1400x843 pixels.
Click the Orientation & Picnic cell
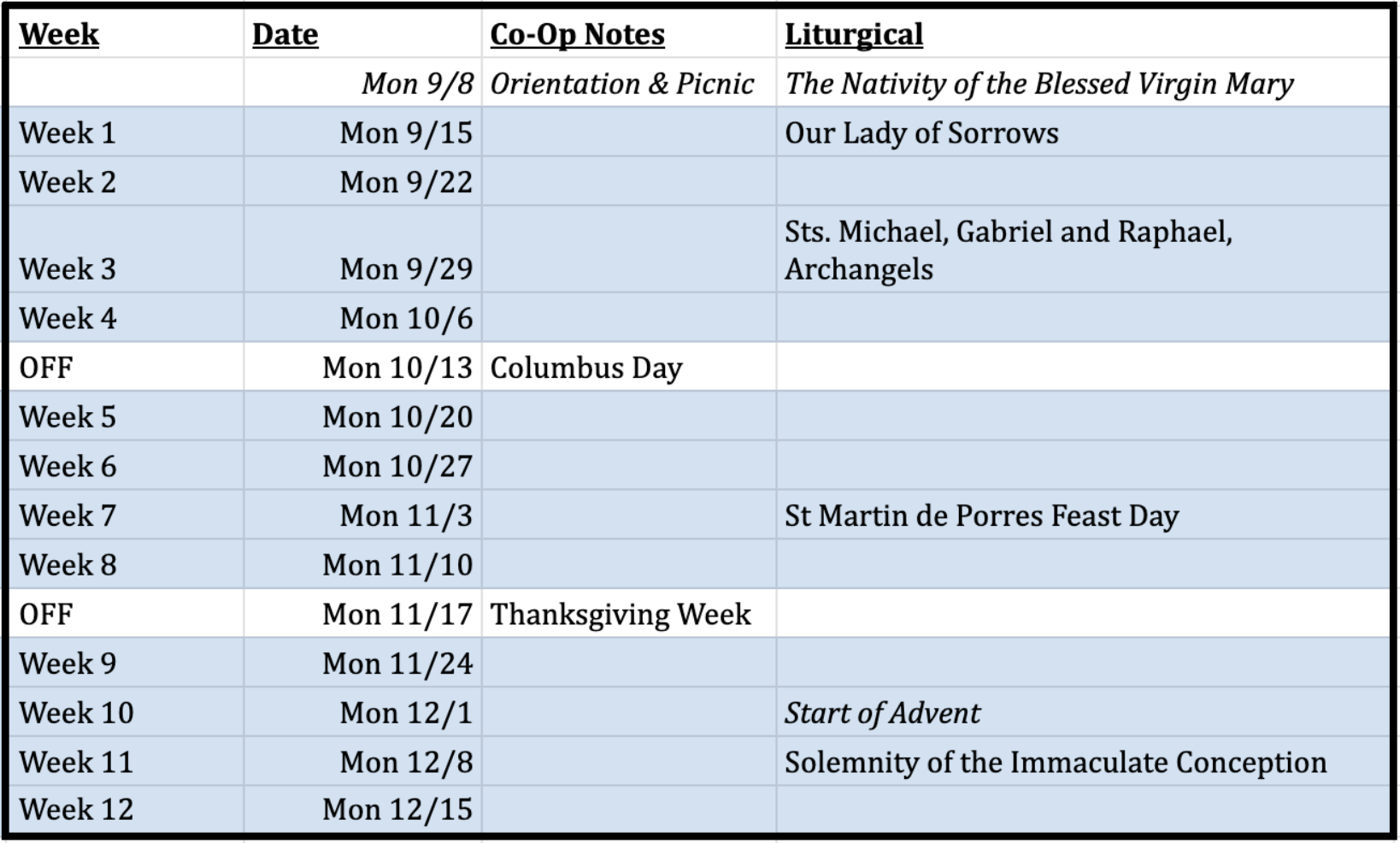pos(621,84)
